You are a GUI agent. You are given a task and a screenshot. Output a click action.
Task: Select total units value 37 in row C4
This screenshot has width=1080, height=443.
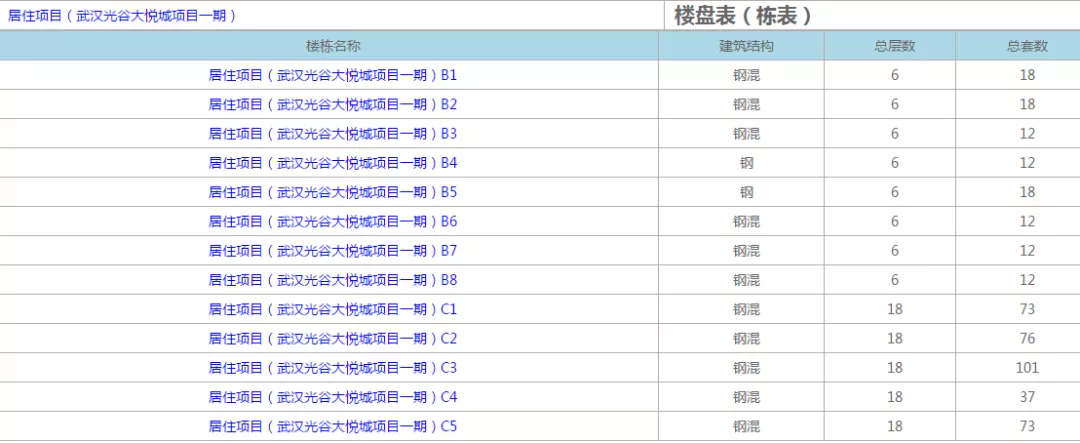tap(1027, 397)
